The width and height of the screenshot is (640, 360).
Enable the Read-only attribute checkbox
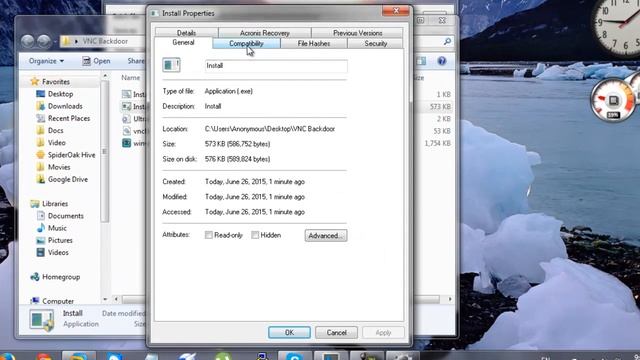(x=209, y=235)
